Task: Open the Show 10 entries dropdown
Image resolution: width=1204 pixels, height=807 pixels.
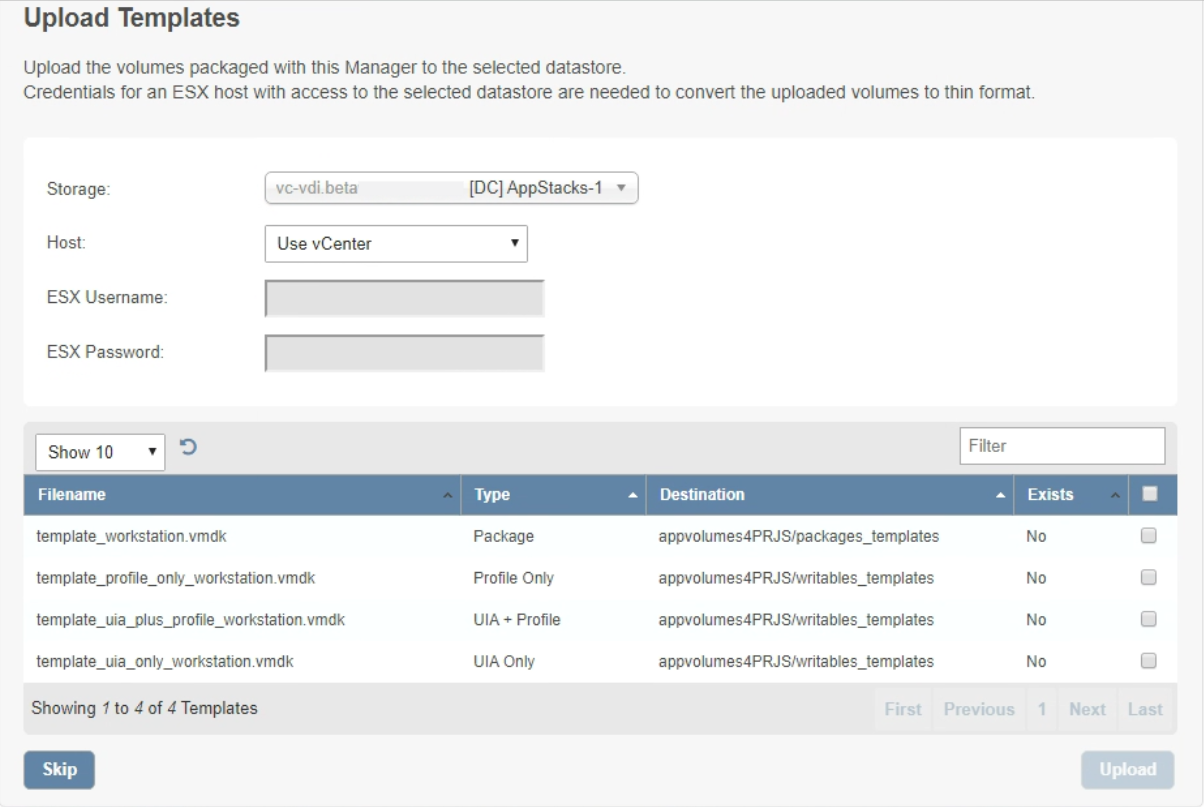Action: point(100,452)
